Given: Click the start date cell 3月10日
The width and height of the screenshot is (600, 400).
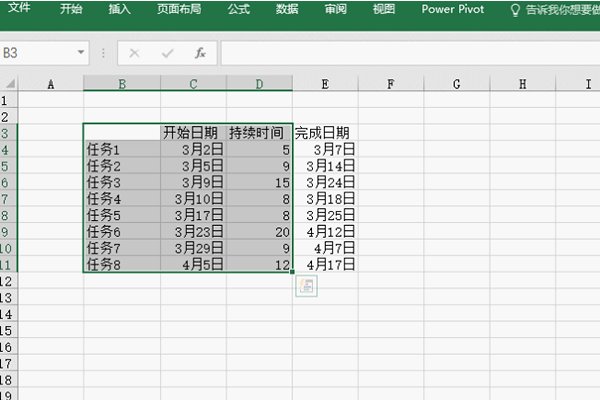Looking at the screenshot, I should (193, 199).
